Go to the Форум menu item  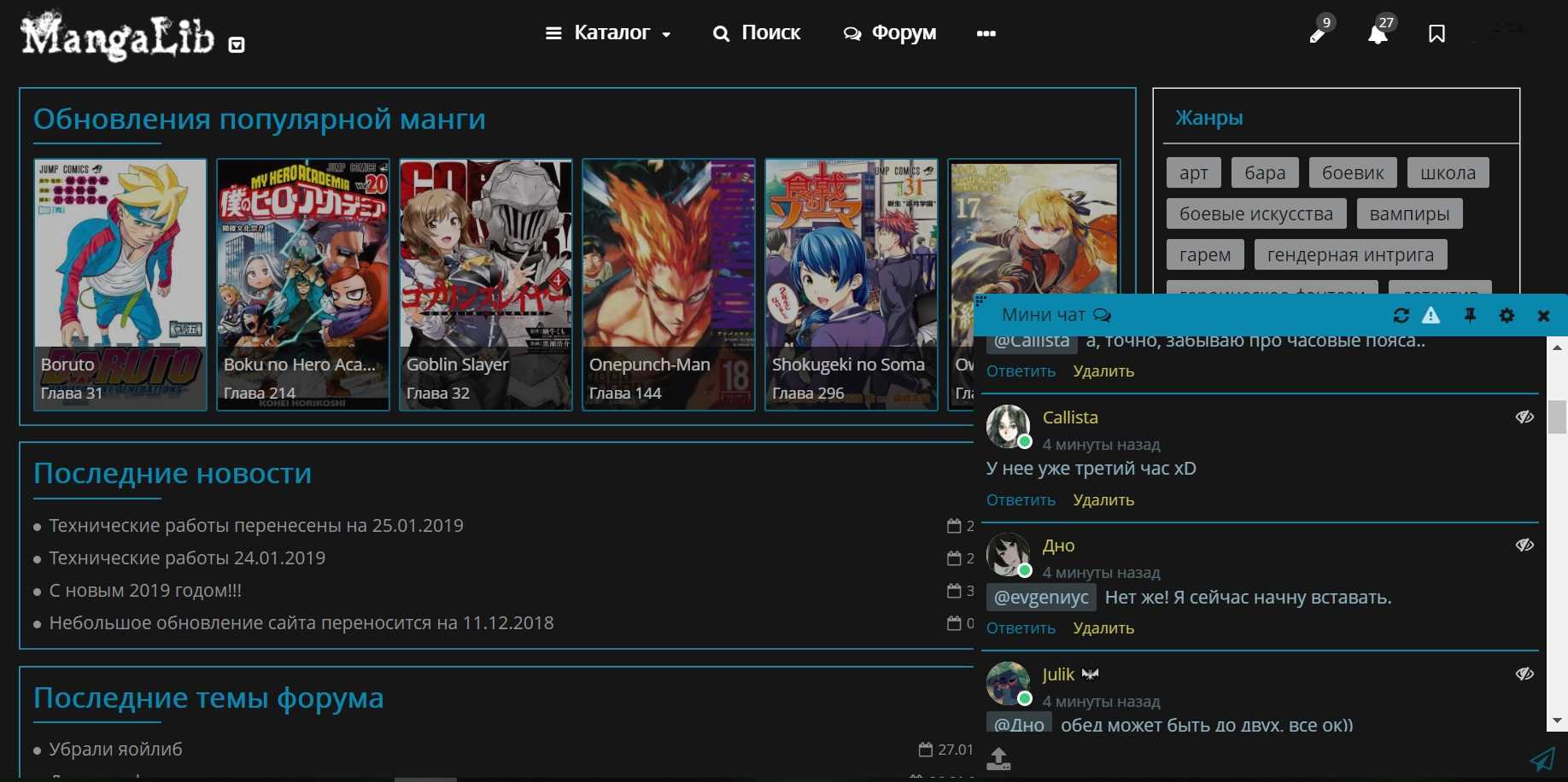pos(890,33)
